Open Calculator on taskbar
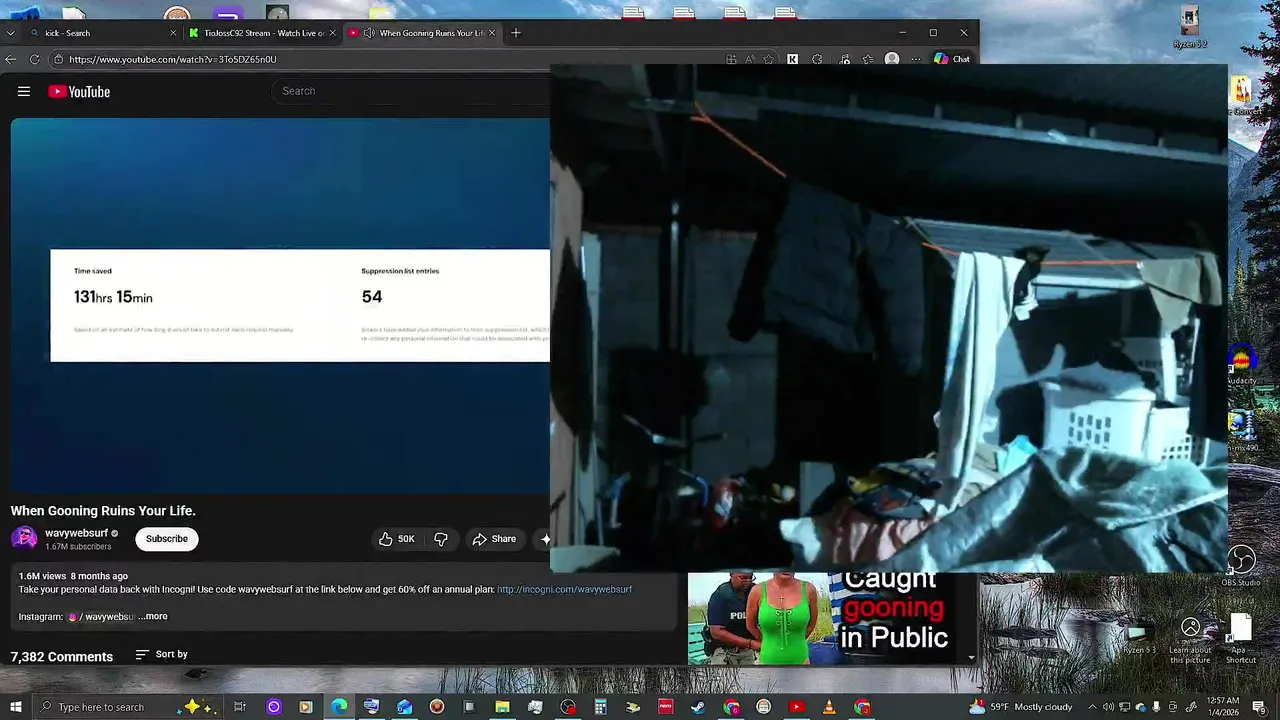 [x=600, y=707]
